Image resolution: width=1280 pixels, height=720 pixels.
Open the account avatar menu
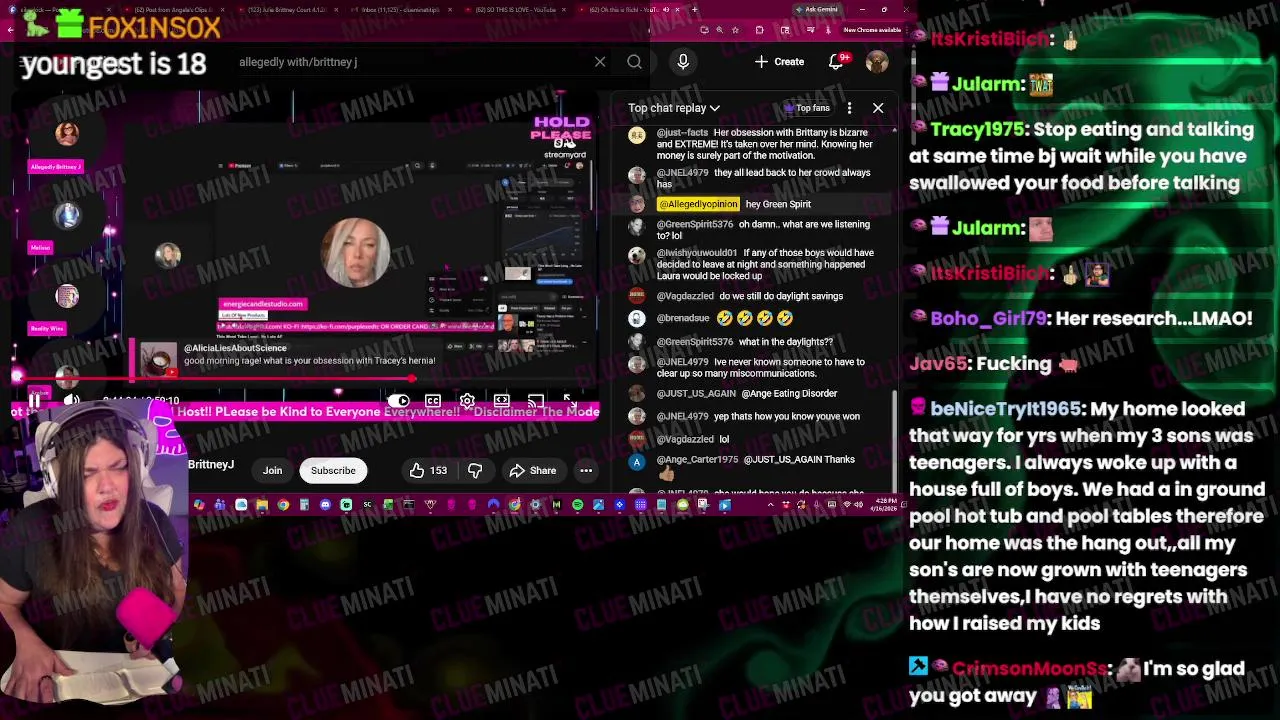pos(877,62)
